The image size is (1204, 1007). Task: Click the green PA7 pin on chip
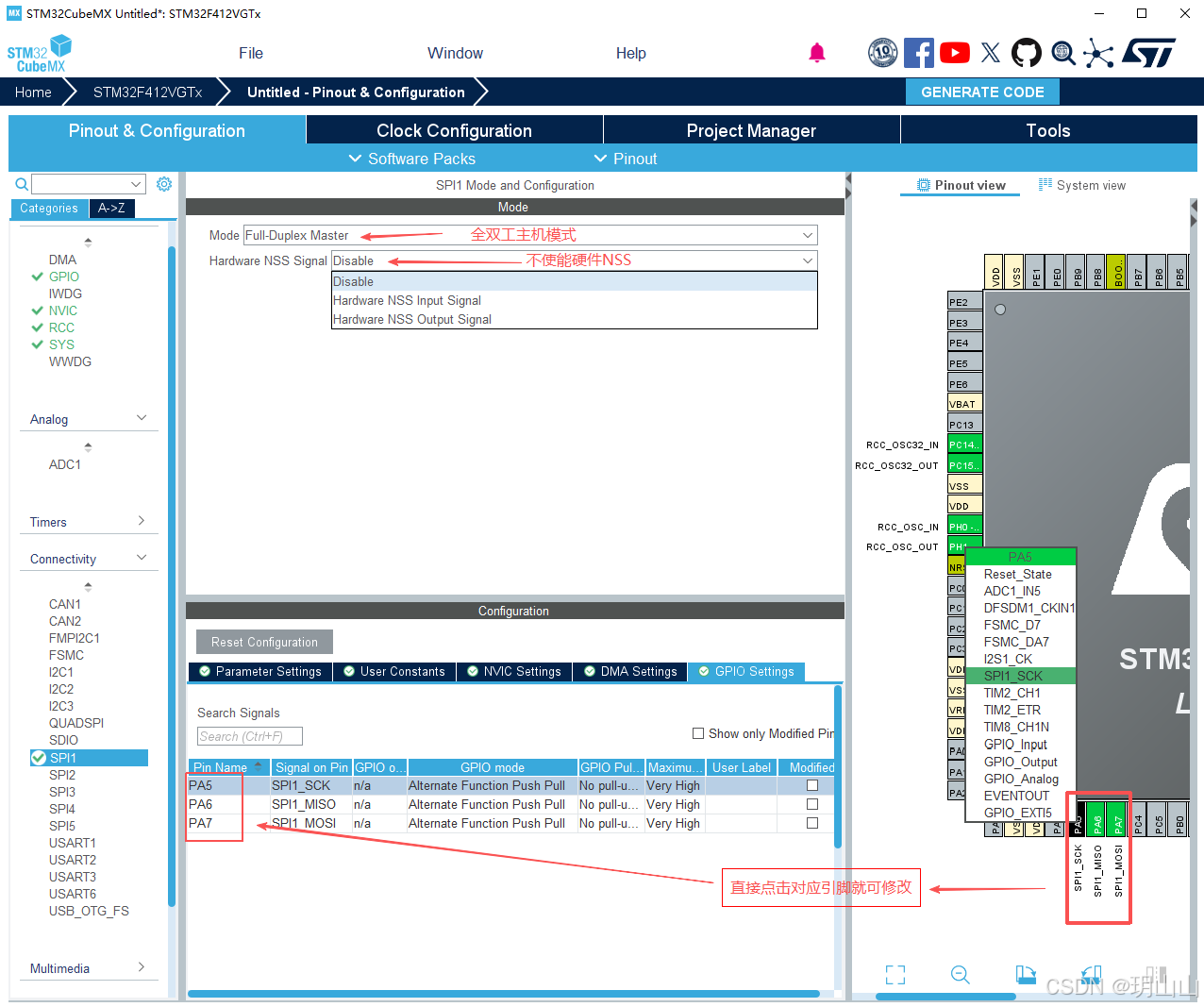(1118, 819)
